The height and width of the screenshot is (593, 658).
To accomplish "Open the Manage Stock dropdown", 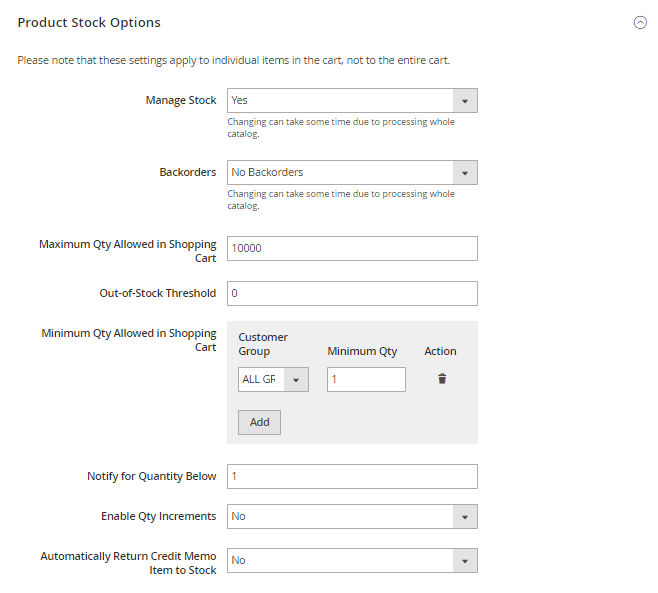I will [352, 100].
